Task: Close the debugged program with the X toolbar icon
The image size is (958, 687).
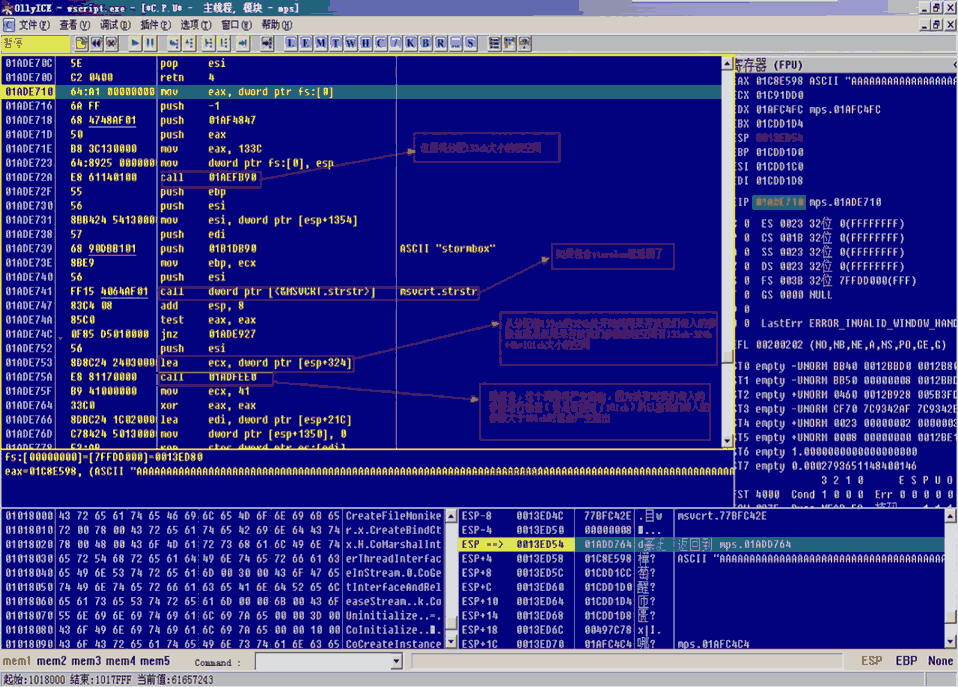Action: coord(112,43)
